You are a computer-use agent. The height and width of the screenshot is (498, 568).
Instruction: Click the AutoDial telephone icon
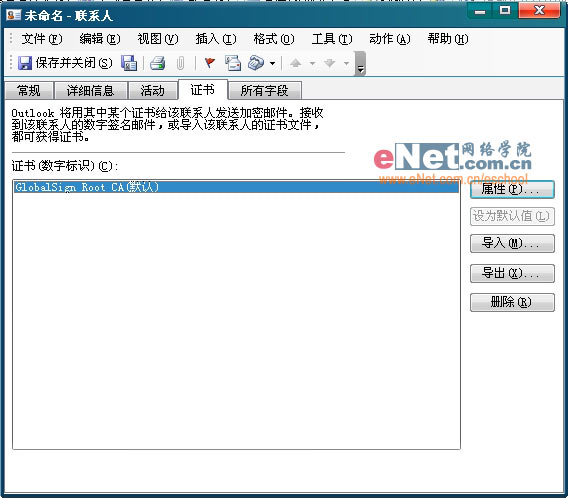click(x=256, y=63)
